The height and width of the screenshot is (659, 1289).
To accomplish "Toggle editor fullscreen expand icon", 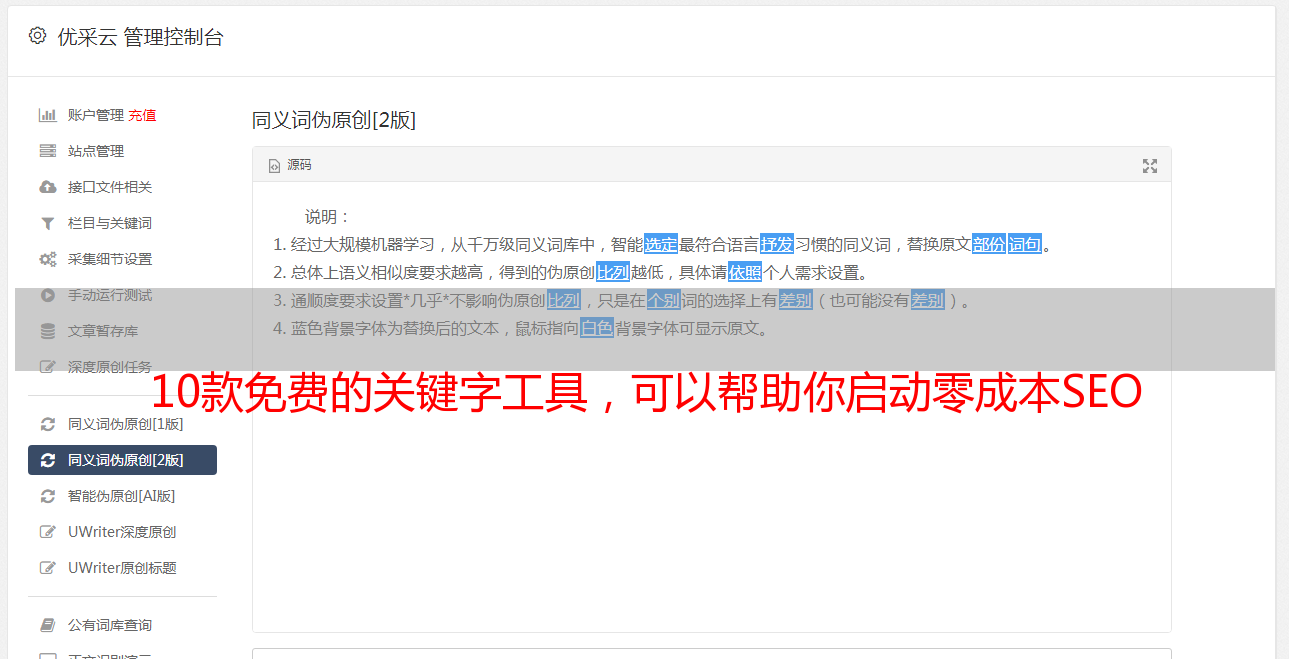I will click(1150, 166).
